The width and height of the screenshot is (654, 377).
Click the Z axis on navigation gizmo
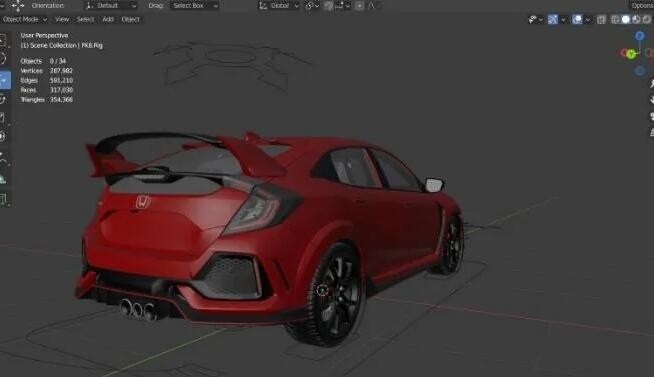(639, 36)
